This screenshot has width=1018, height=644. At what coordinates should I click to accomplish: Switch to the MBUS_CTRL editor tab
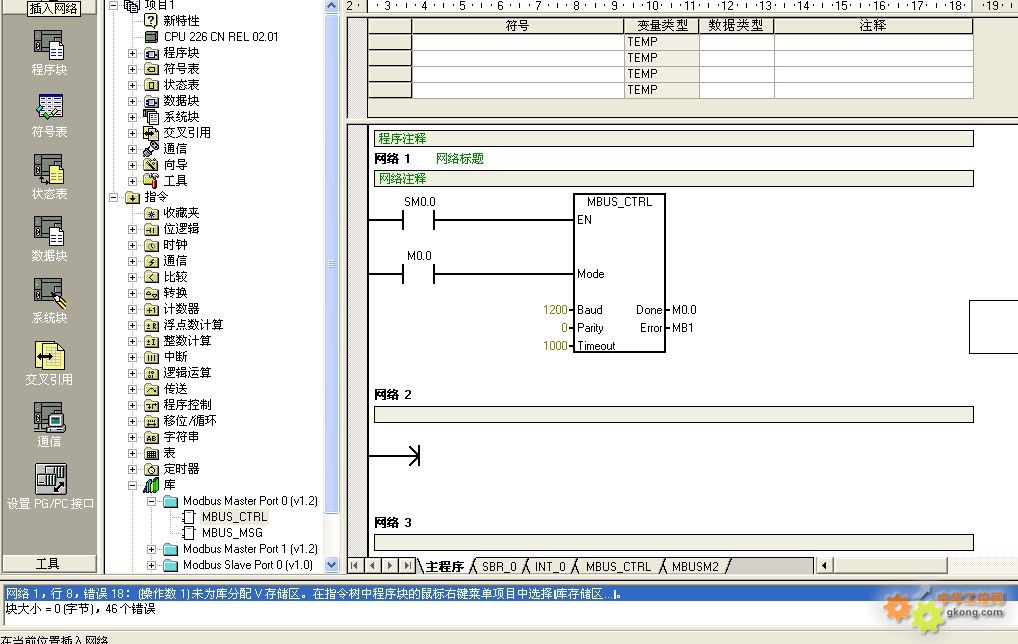pos(618,567)
